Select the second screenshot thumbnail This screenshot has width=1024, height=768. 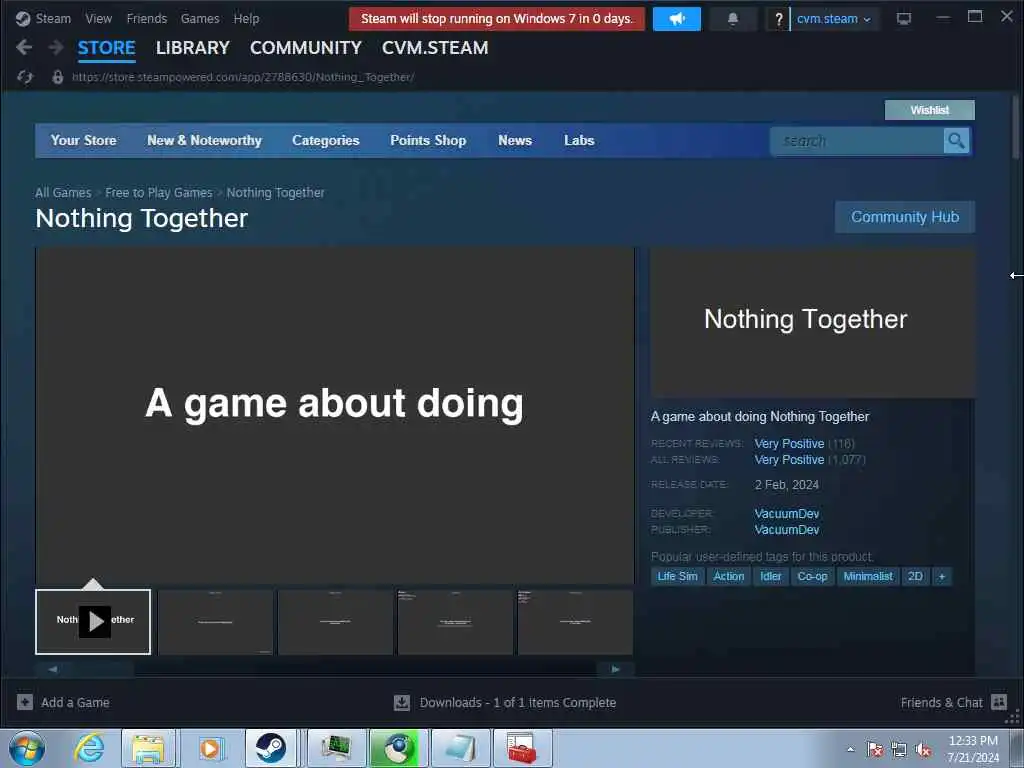pos(216,622)
